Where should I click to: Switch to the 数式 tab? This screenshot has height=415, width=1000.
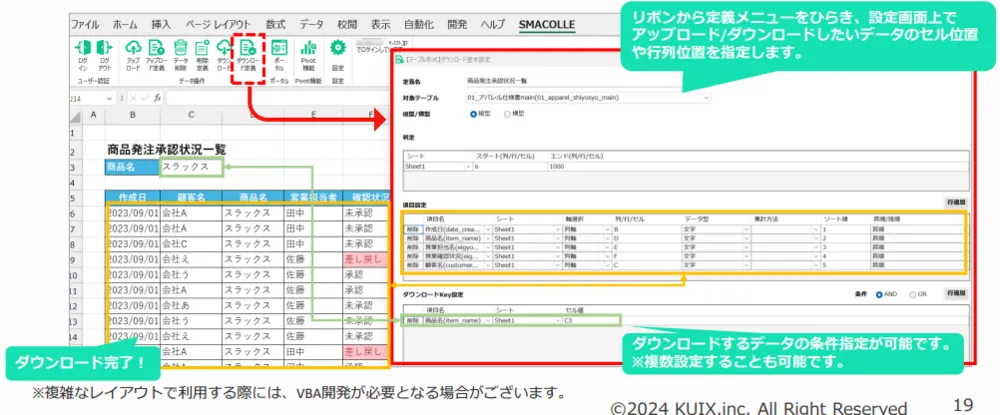click(276, 25)
